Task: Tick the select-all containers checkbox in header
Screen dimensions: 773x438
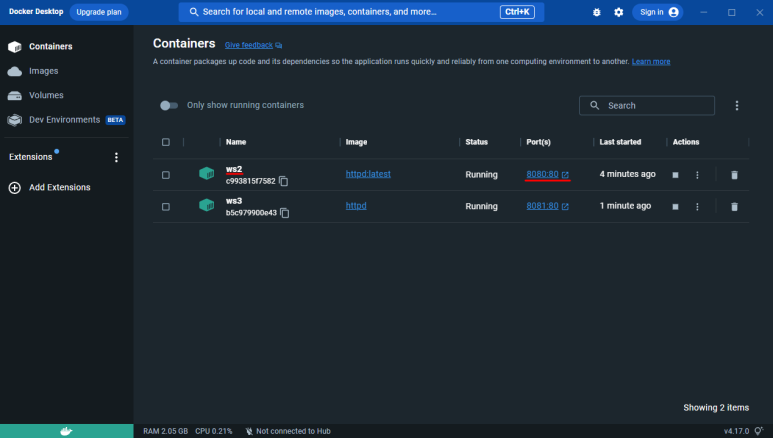Action: (166, 142)
